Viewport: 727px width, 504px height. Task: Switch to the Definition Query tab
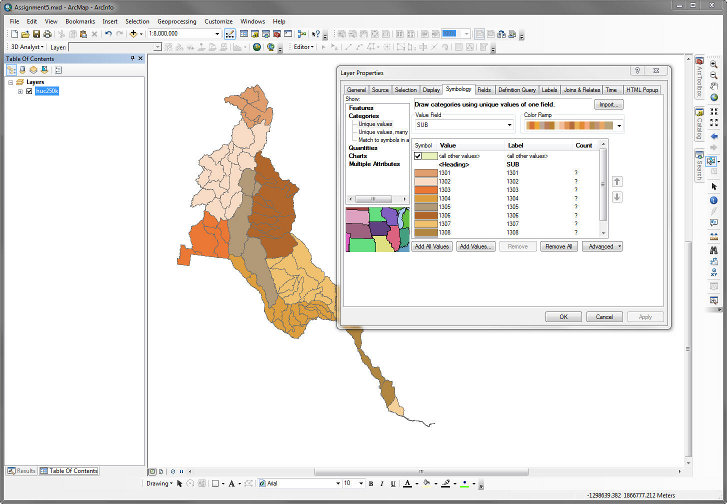click(517, 90)
